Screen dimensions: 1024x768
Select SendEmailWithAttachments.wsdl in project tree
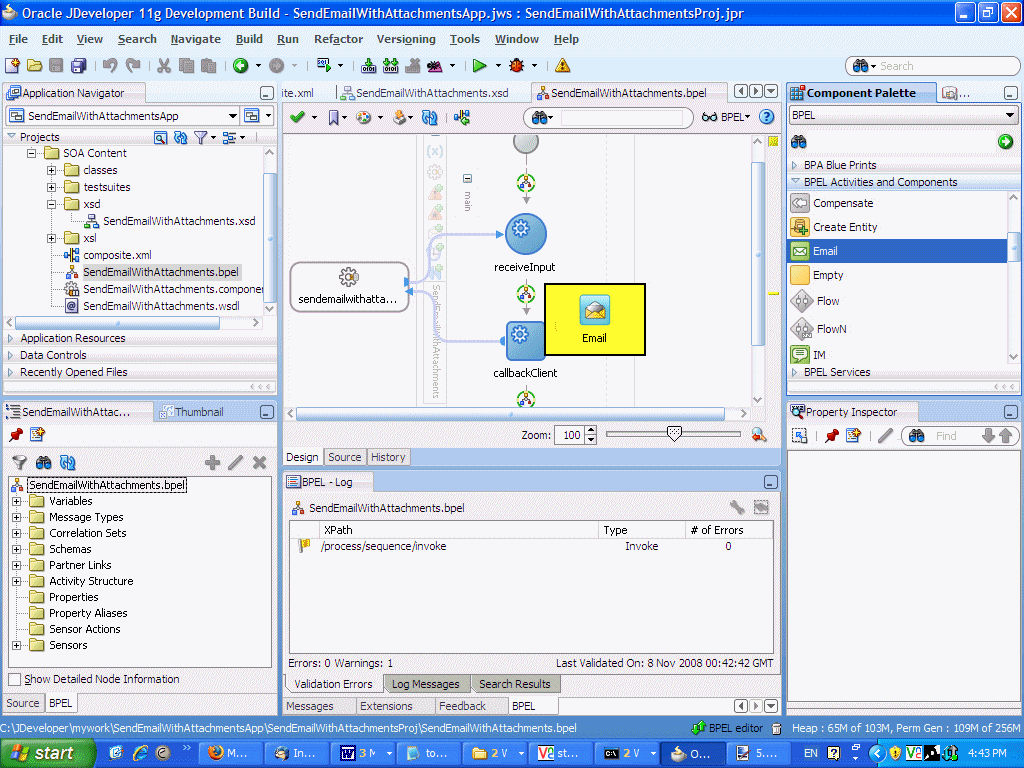(161, 306)
